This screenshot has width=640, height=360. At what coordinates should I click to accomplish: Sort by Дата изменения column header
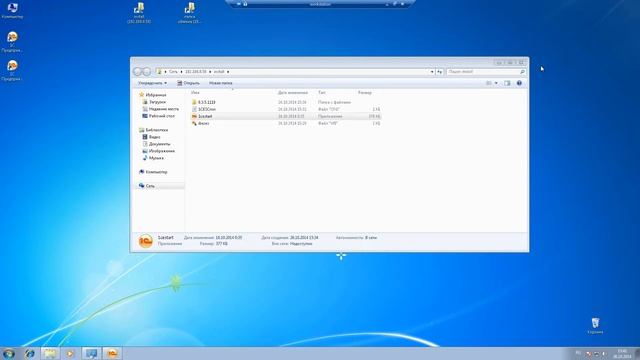[x=293, y=93]
